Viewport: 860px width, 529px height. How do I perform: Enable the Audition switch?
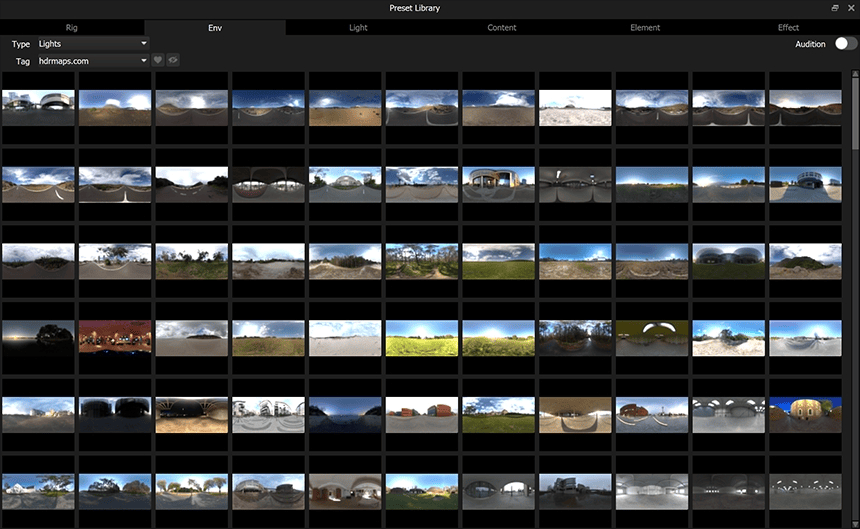846,44
